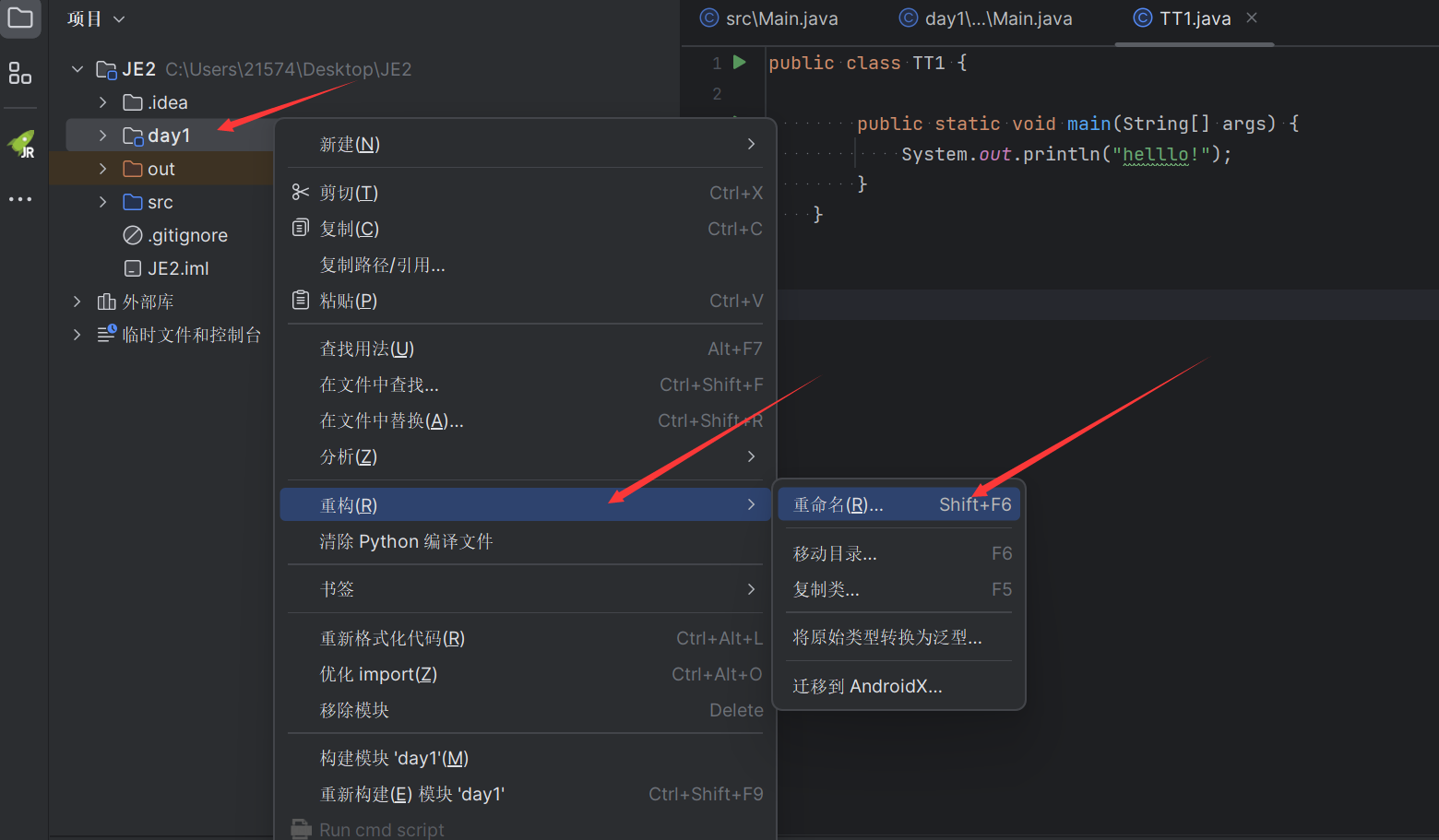Expand the out folder node
Image resolution: width=1439 pixels, height=840 pixels.
(102, 169)
